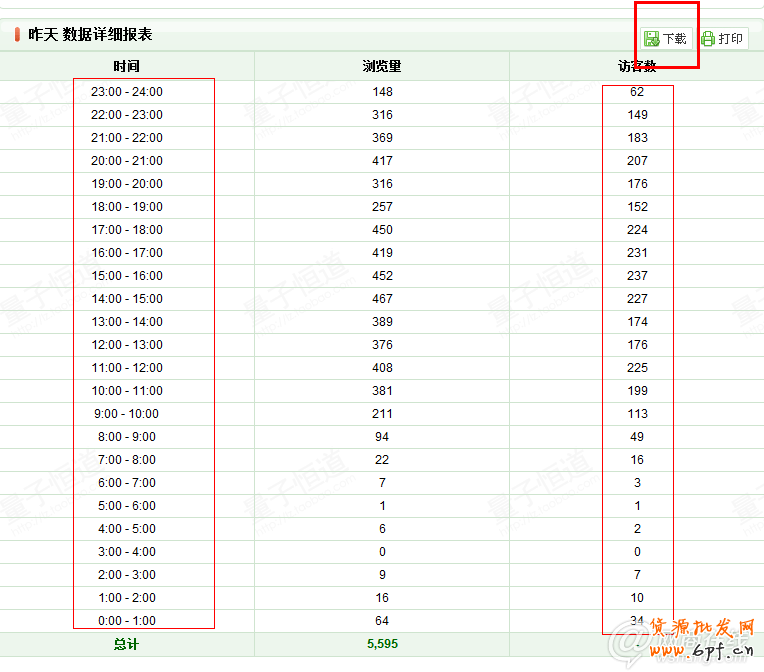Click the printer icon
The image size is (764, 672).
pyautogui.click(x=708, y=39)
